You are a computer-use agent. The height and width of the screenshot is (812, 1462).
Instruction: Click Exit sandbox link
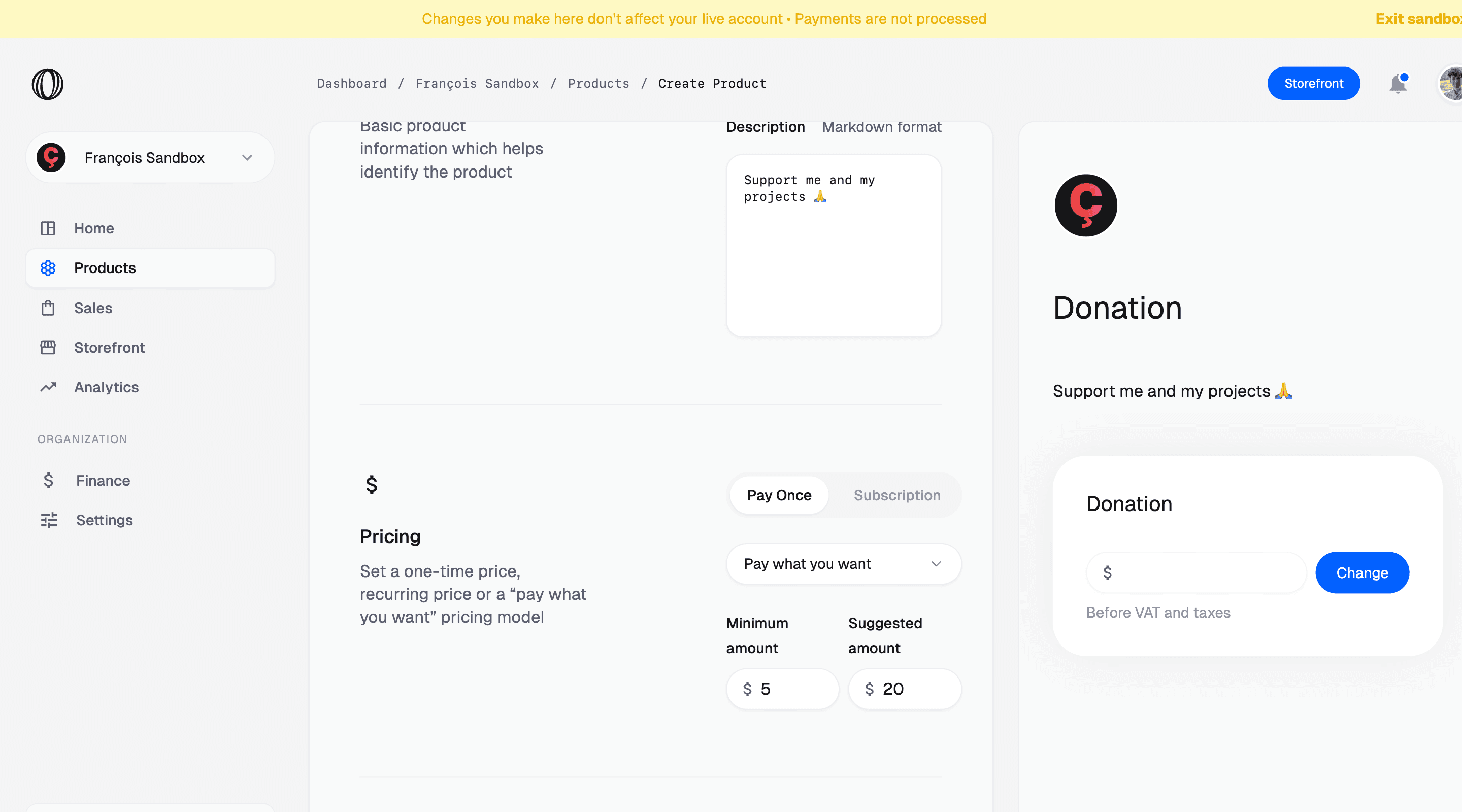coord(1418,19)
